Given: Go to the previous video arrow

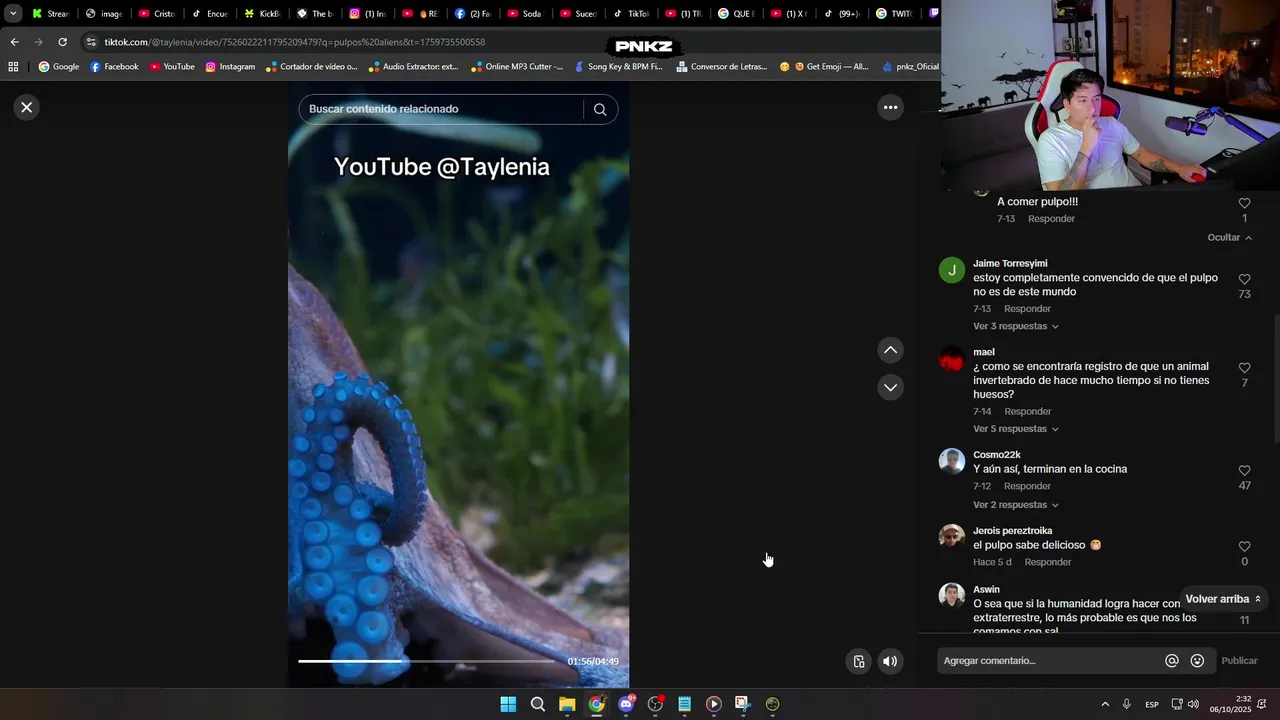Looking at the screenshot, I should tap(890, 350).
